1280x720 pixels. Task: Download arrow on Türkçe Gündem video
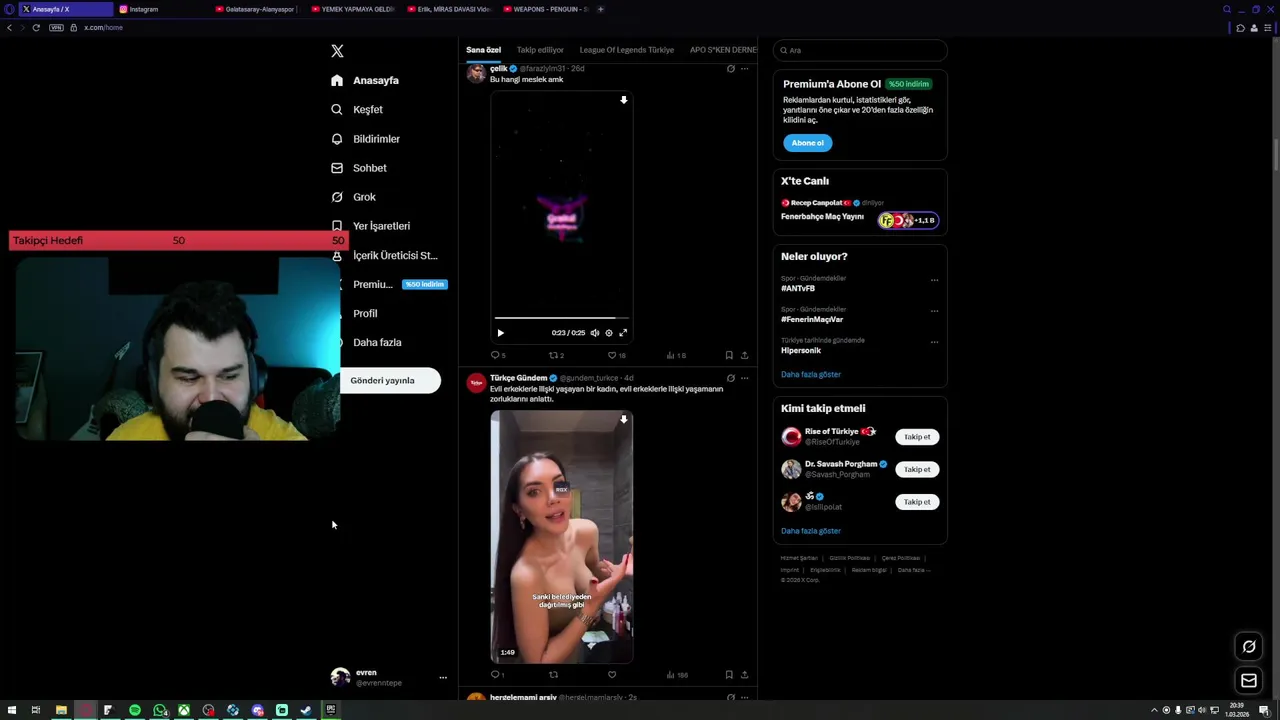pyautogui.click(x=623, y=419)
